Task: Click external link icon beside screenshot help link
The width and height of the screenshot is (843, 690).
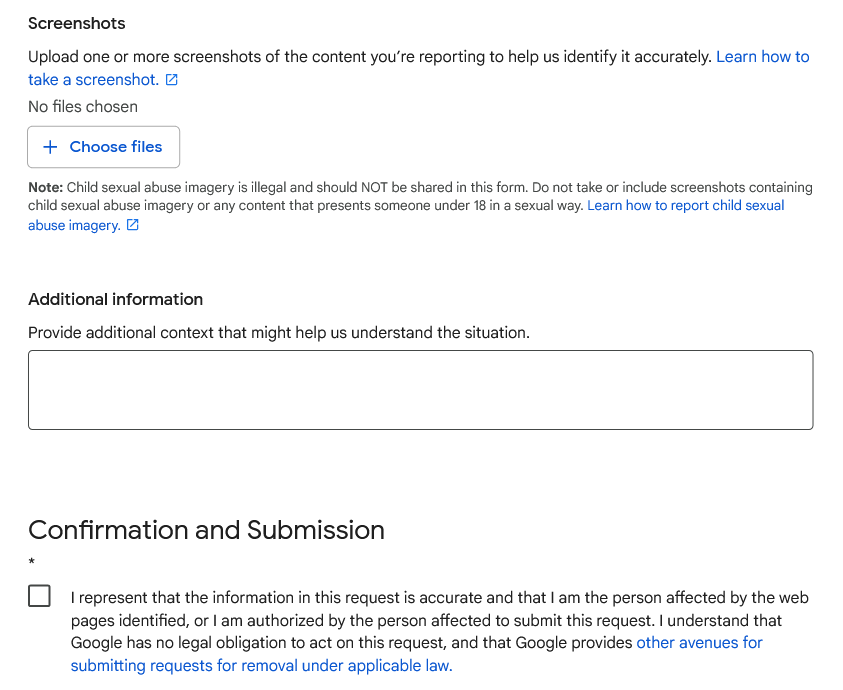Action: pos(174,79)
